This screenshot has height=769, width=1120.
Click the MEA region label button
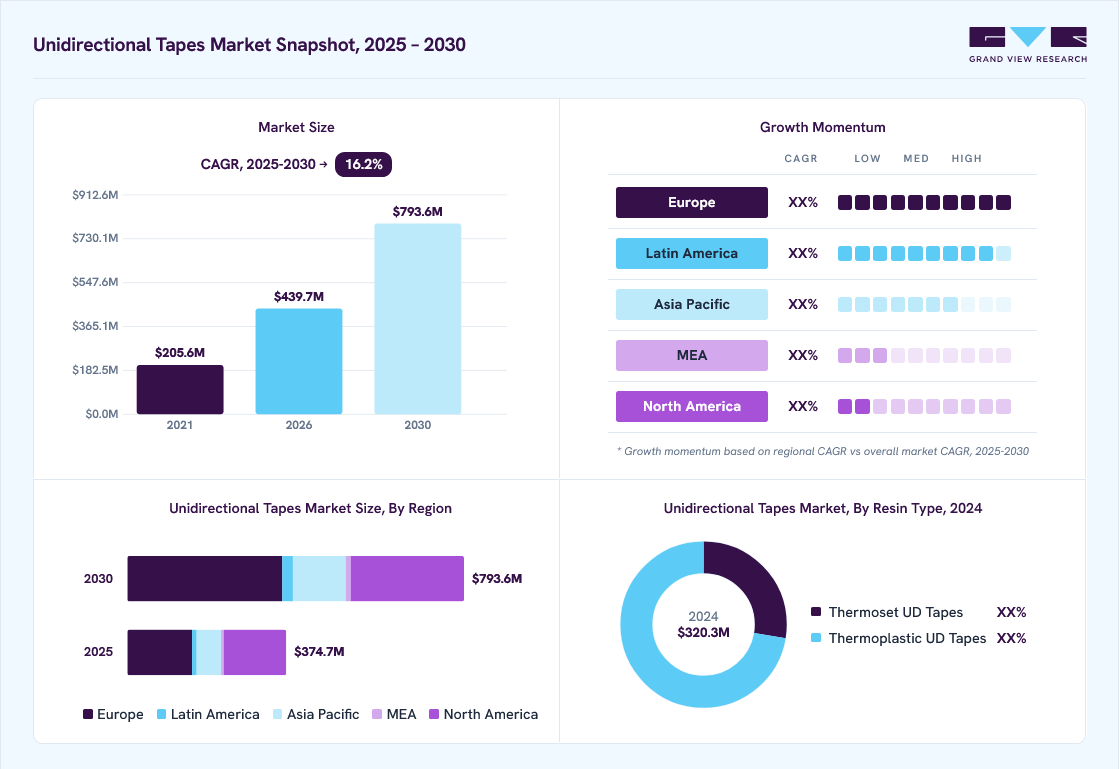pos(691,356)
